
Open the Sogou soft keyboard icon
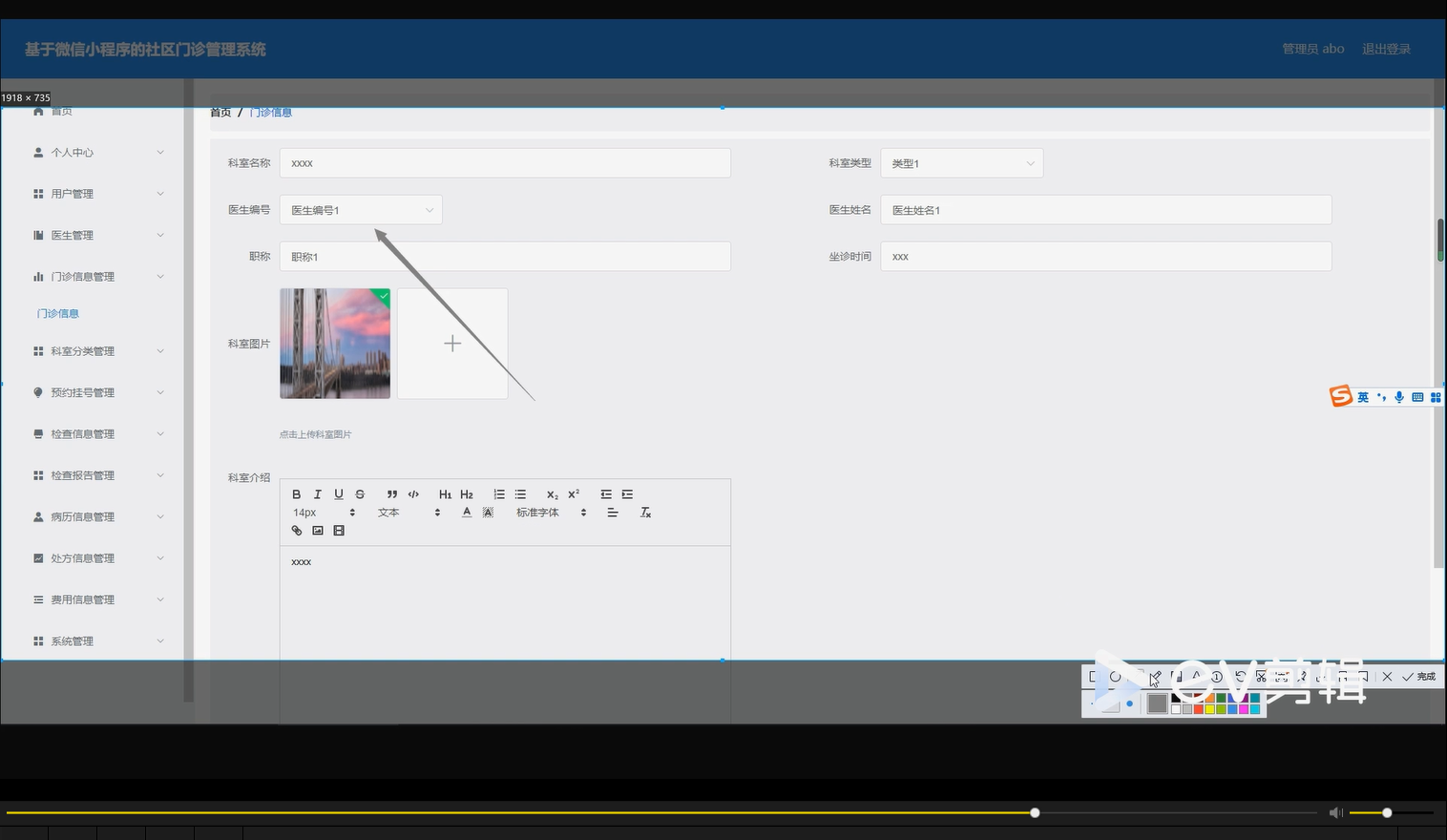1417,397
